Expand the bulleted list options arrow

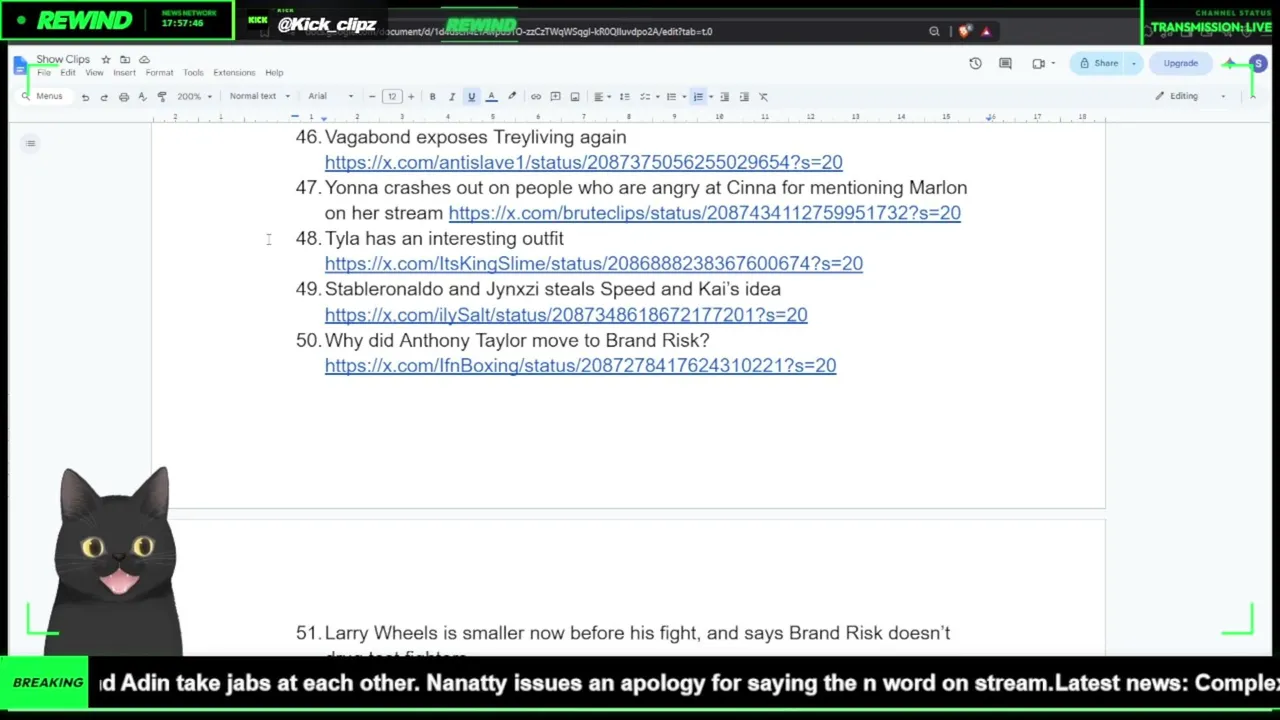click(684, 97)
